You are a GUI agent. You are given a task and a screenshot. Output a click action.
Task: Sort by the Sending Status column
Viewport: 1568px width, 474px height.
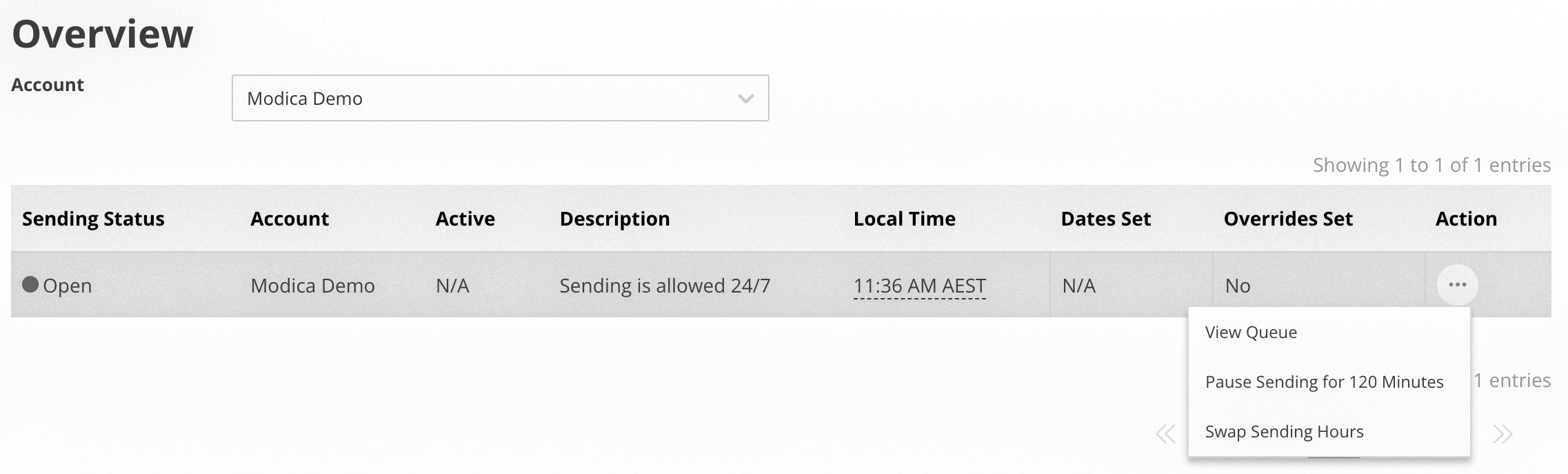click(x=92, y=219)
